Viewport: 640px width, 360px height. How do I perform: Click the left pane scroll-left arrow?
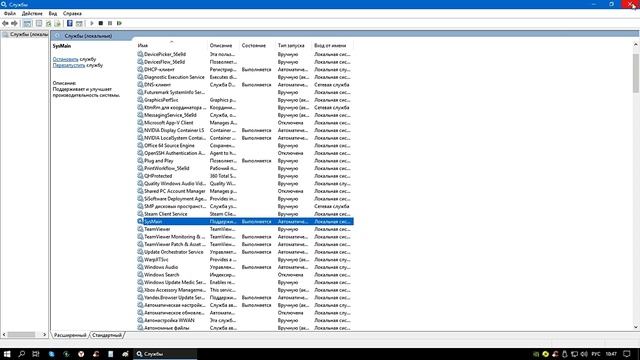(x=4, y=335)
